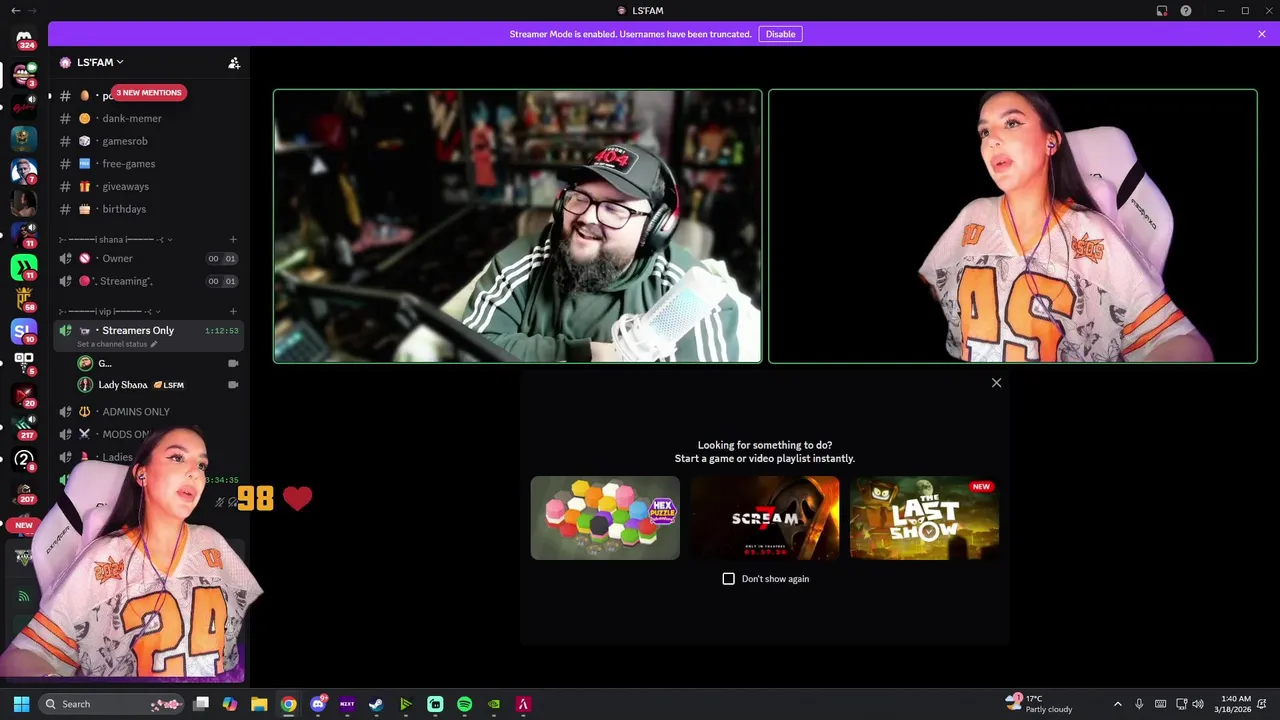The height and width of the screenshot is (720, 1280).
Task: Open File Explorer from the taskbar
Action: 259,704
